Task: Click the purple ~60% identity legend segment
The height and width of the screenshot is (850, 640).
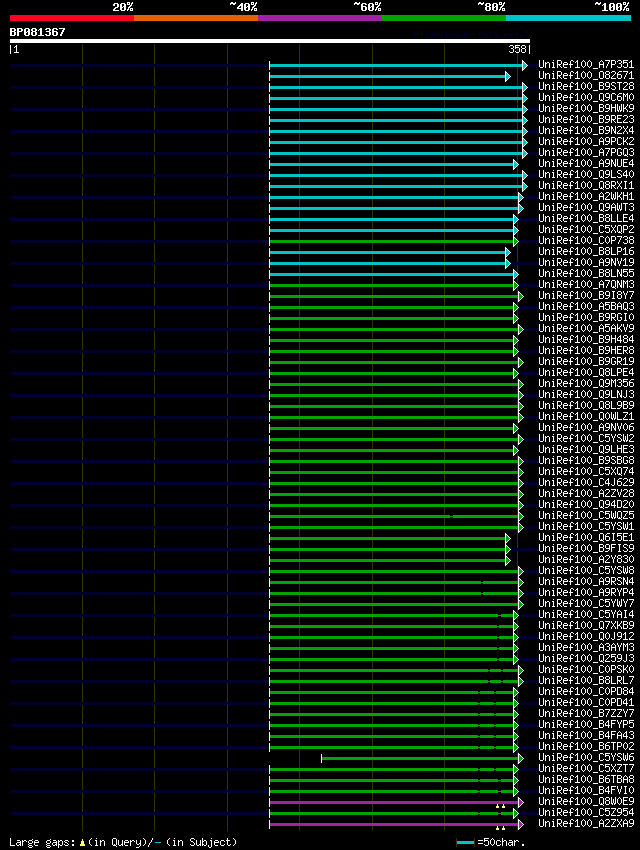Action: coord(320,18)
